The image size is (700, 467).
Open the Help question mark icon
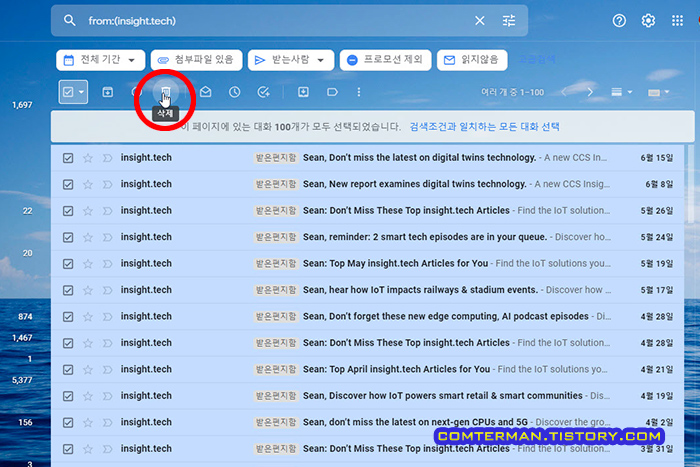[619, 21]
